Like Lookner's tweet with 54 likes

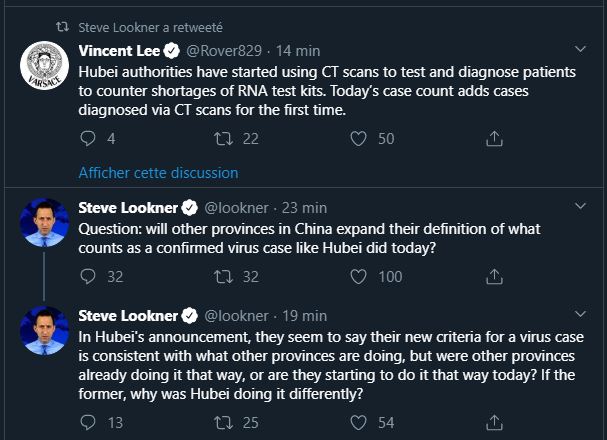[x=358, y=423]
